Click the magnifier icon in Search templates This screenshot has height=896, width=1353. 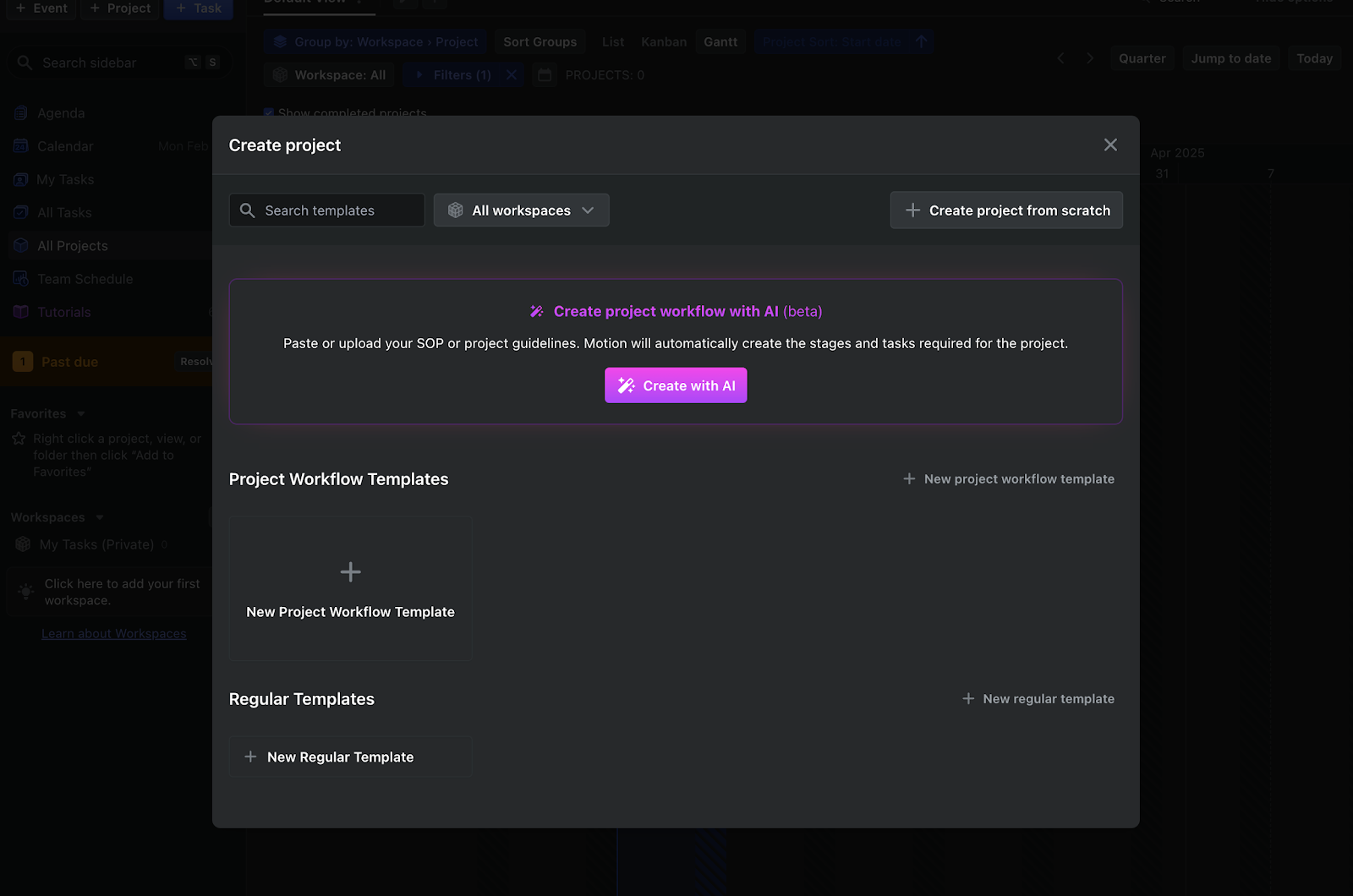247,210
